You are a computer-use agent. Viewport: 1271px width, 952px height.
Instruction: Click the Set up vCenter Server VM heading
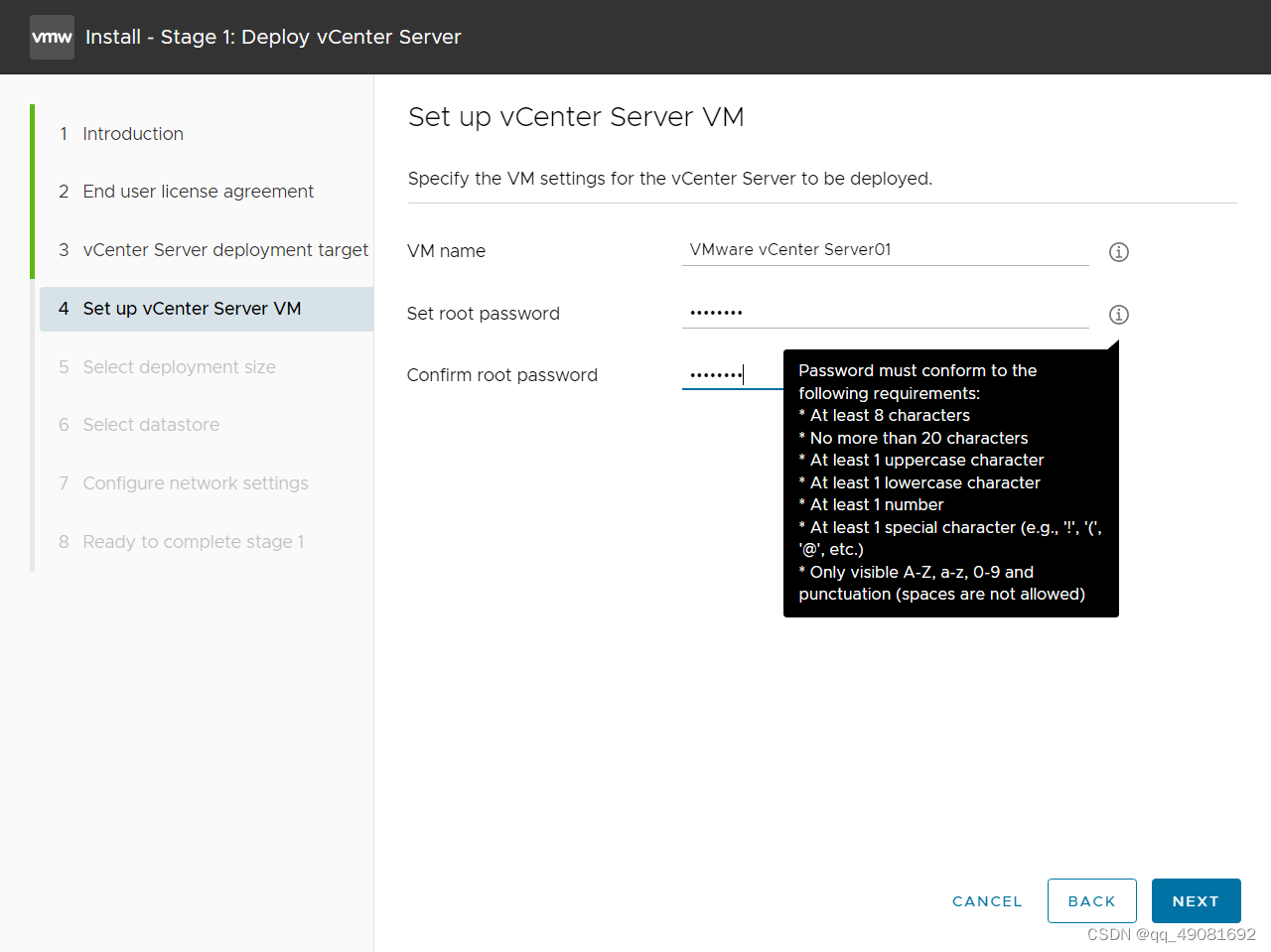coord(576,117)
